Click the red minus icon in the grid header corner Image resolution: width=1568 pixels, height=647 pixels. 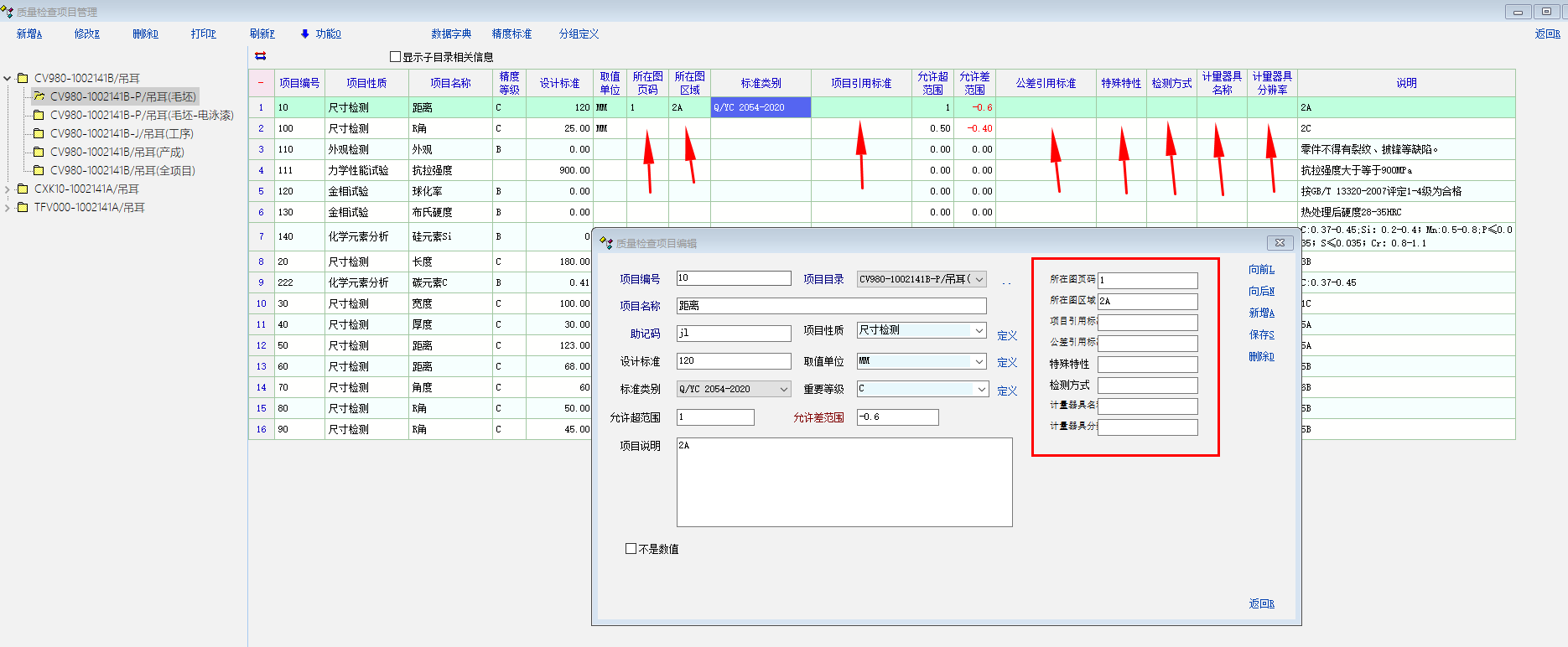click(261, 83)
